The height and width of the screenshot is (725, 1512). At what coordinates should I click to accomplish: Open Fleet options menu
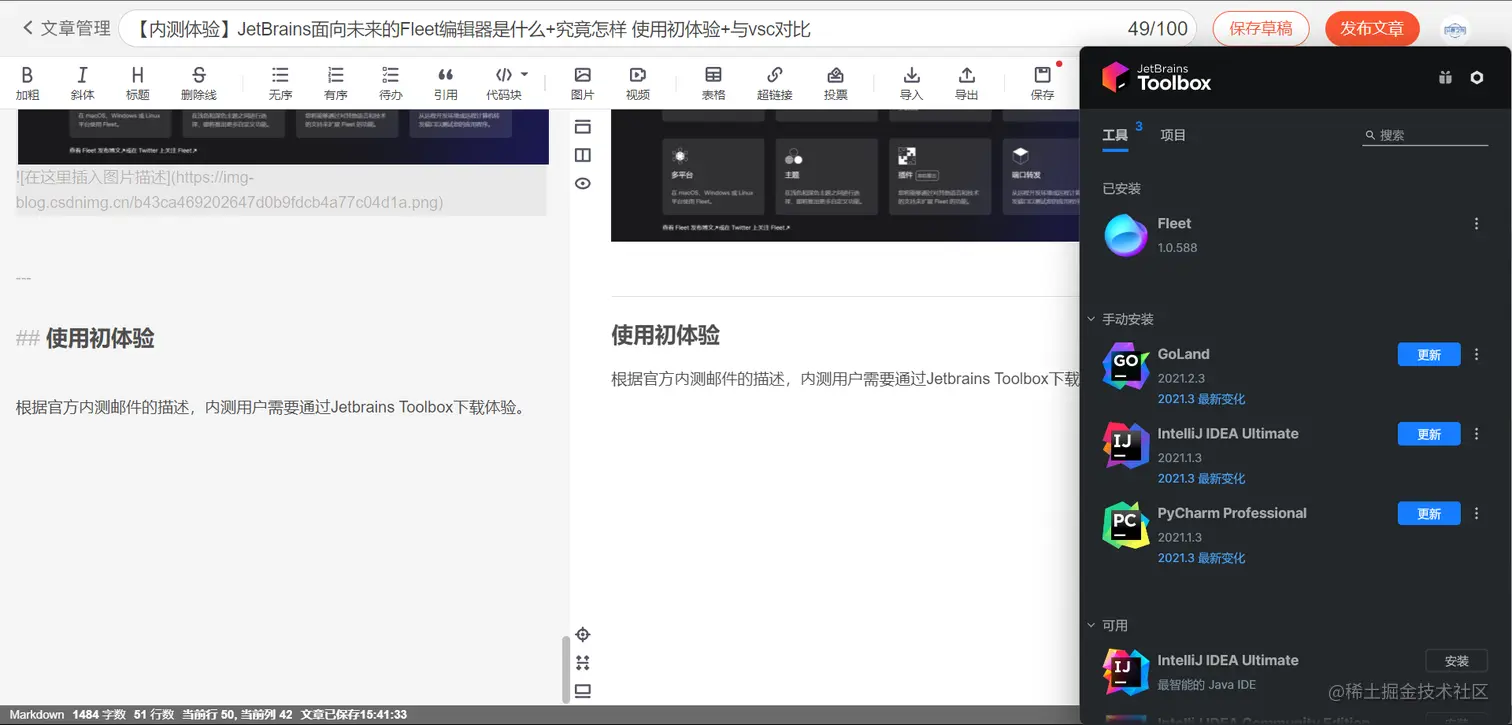click(1476, 224)
